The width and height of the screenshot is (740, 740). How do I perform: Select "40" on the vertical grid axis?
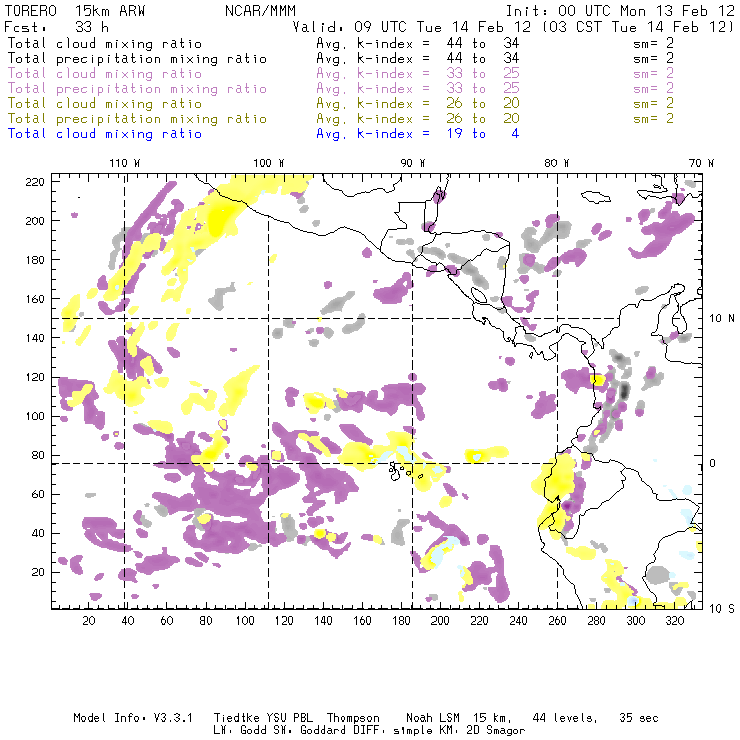pyautogui.click(x=38, y=533)
